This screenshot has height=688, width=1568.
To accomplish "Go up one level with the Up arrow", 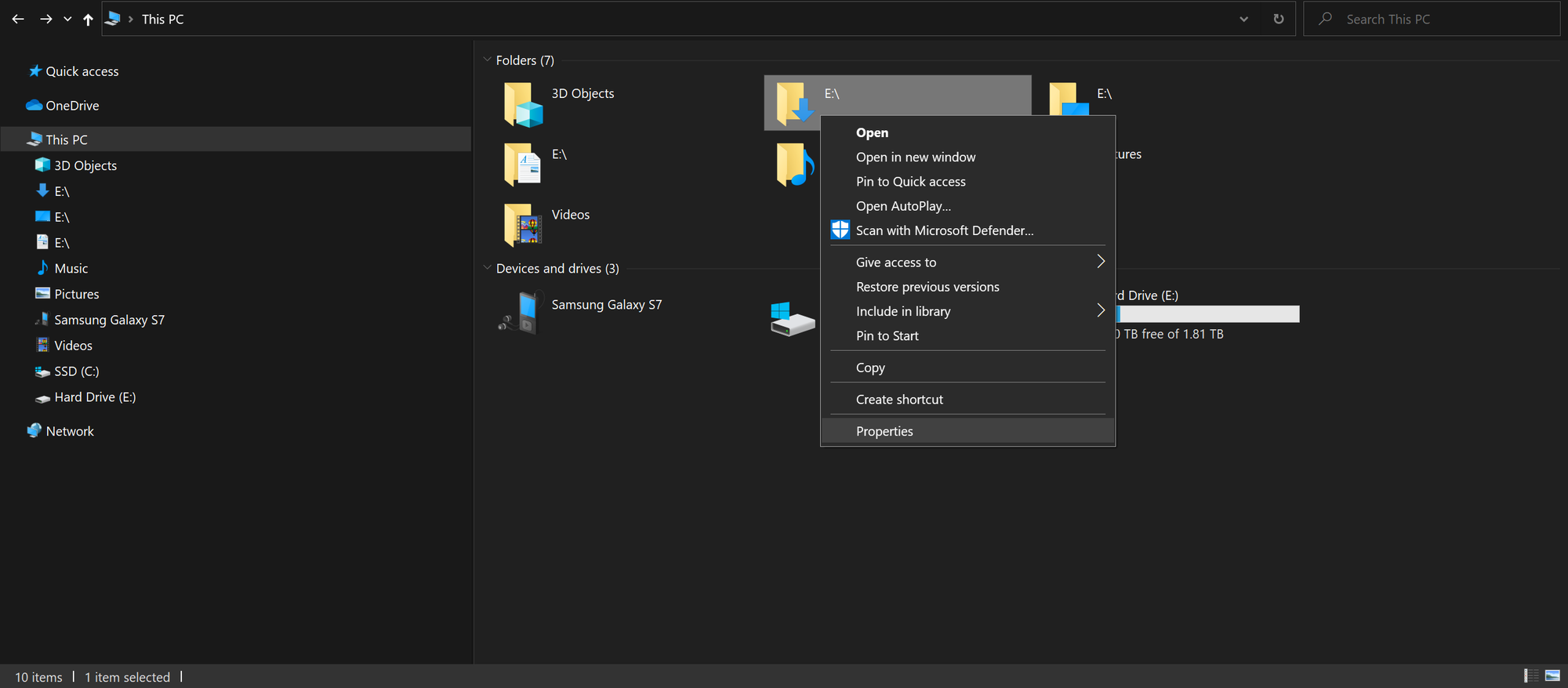I will [x=88, y=19].
